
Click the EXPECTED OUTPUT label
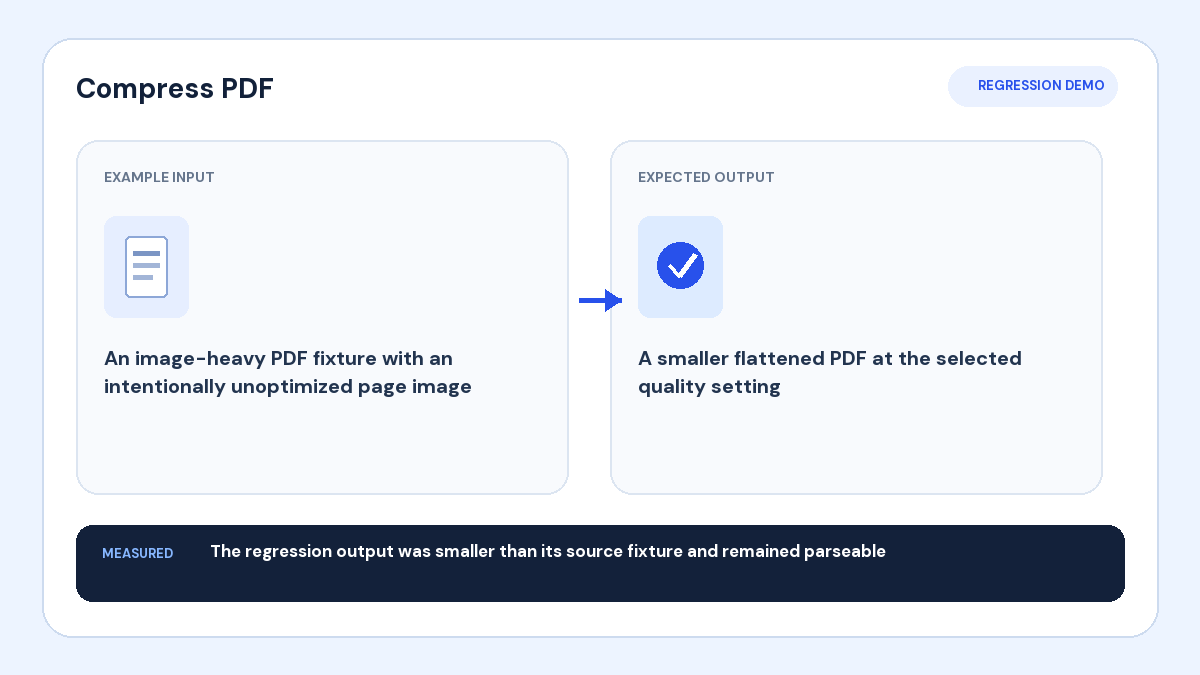tap(706, 177)
